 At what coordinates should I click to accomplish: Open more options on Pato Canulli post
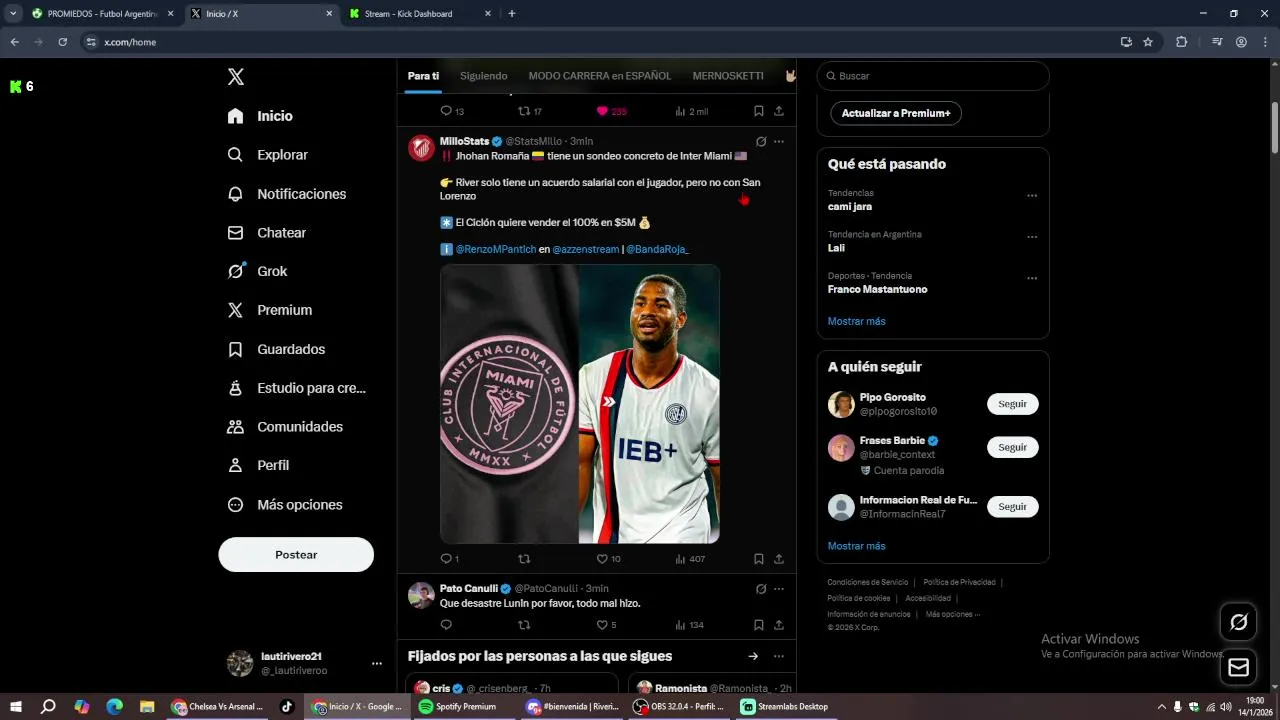[779, 589]
